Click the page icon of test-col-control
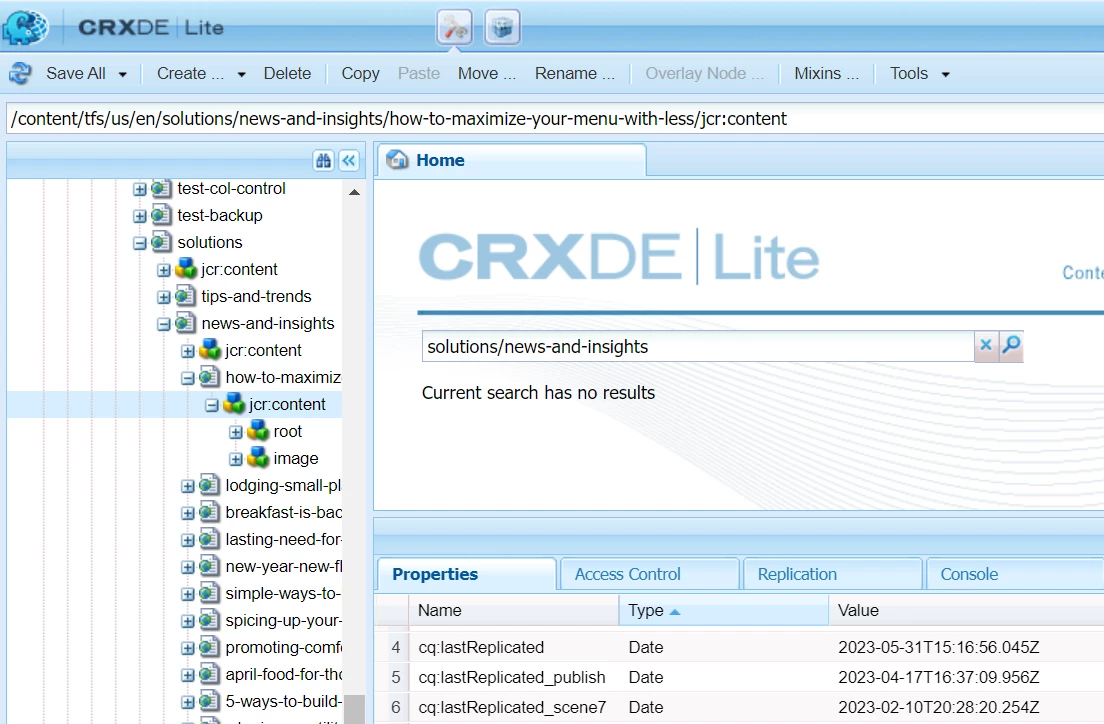Viewport: 1104px width, 724px height. [x=161, y=188]
